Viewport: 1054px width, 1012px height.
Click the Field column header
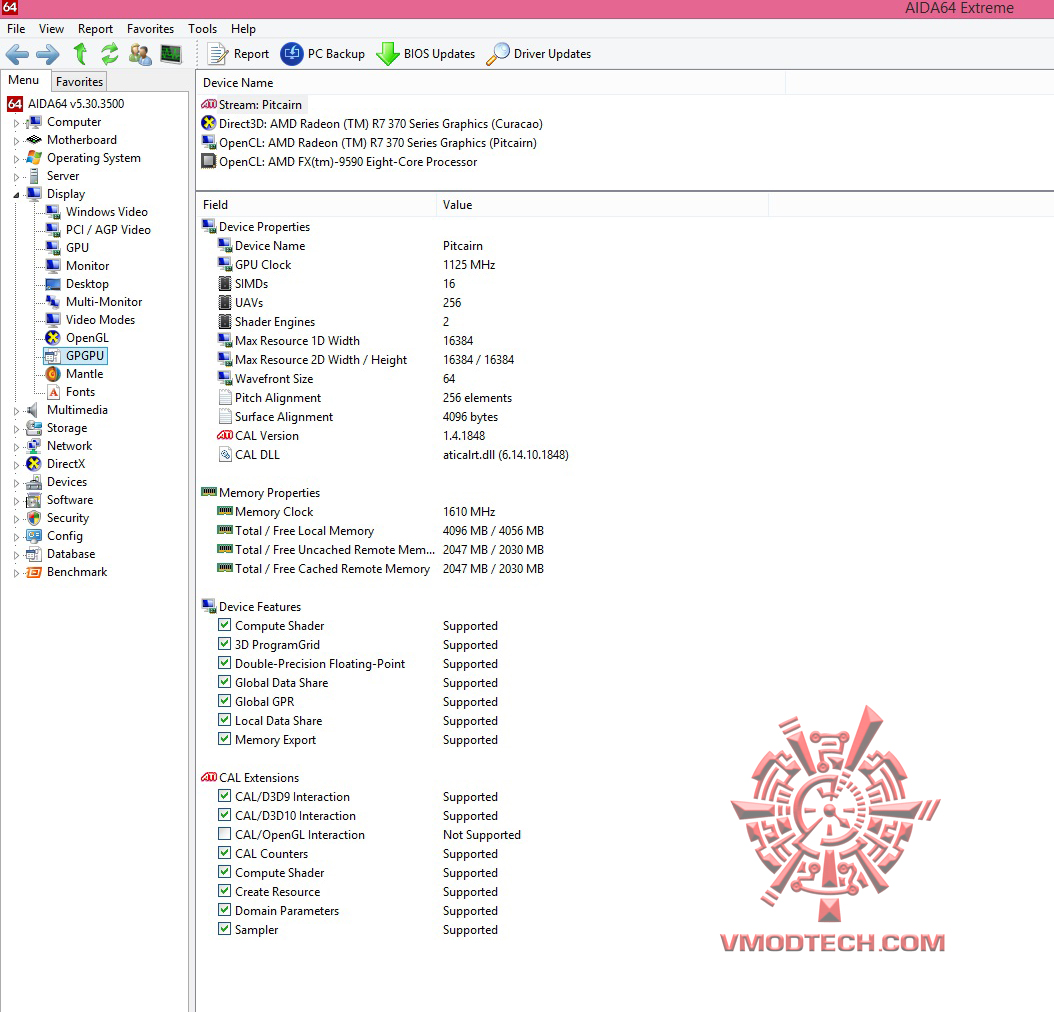tap(316, 205)
